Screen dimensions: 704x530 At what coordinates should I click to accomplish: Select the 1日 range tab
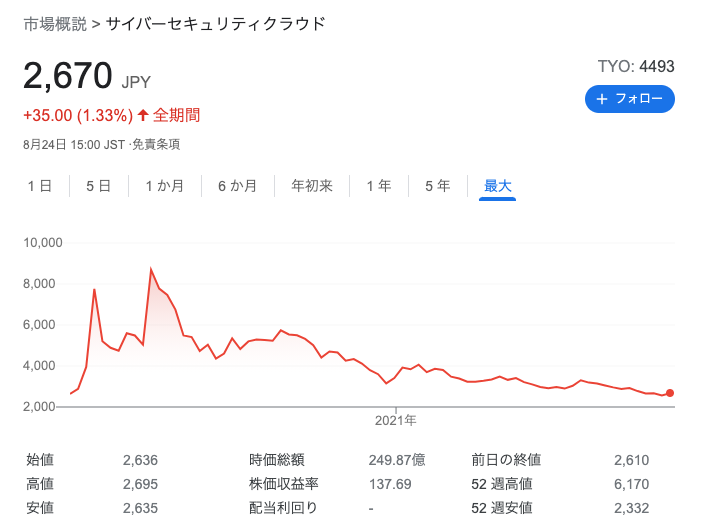pos(40,186)
